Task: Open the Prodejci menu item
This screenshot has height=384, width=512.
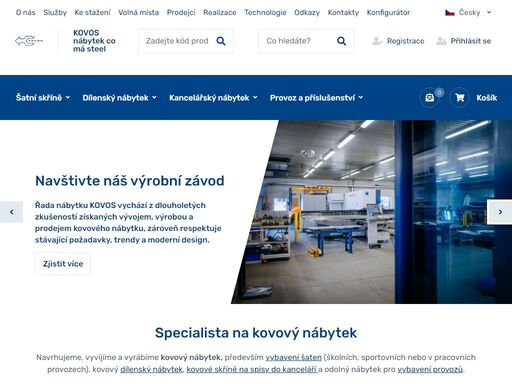Action: coord(181,13)
